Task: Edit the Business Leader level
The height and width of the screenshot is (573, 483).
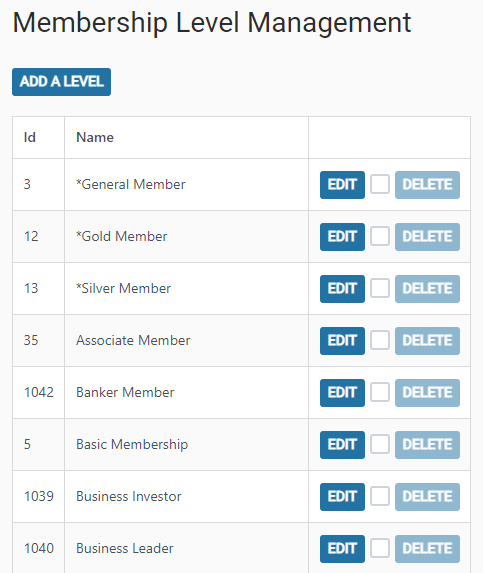Action: (x=342, y=549)
